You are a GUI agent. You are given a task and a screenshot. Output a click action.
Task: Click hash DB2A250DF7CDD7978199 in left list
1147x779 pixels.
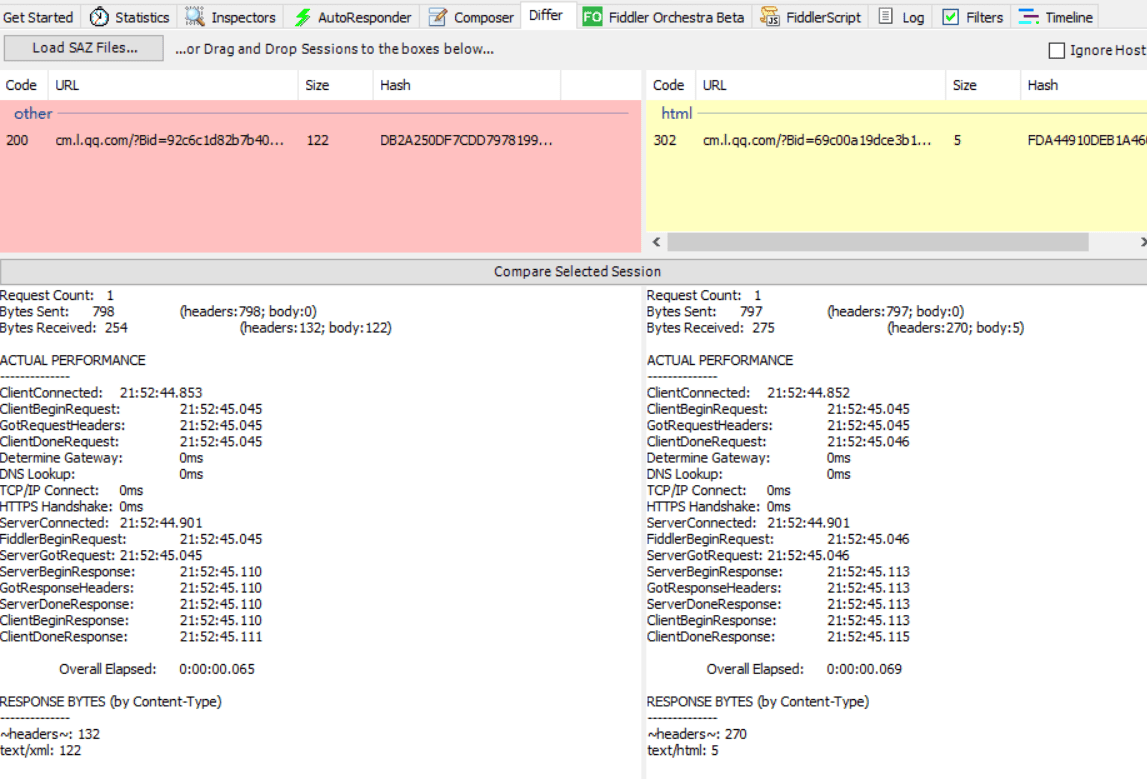coord(466,140)
